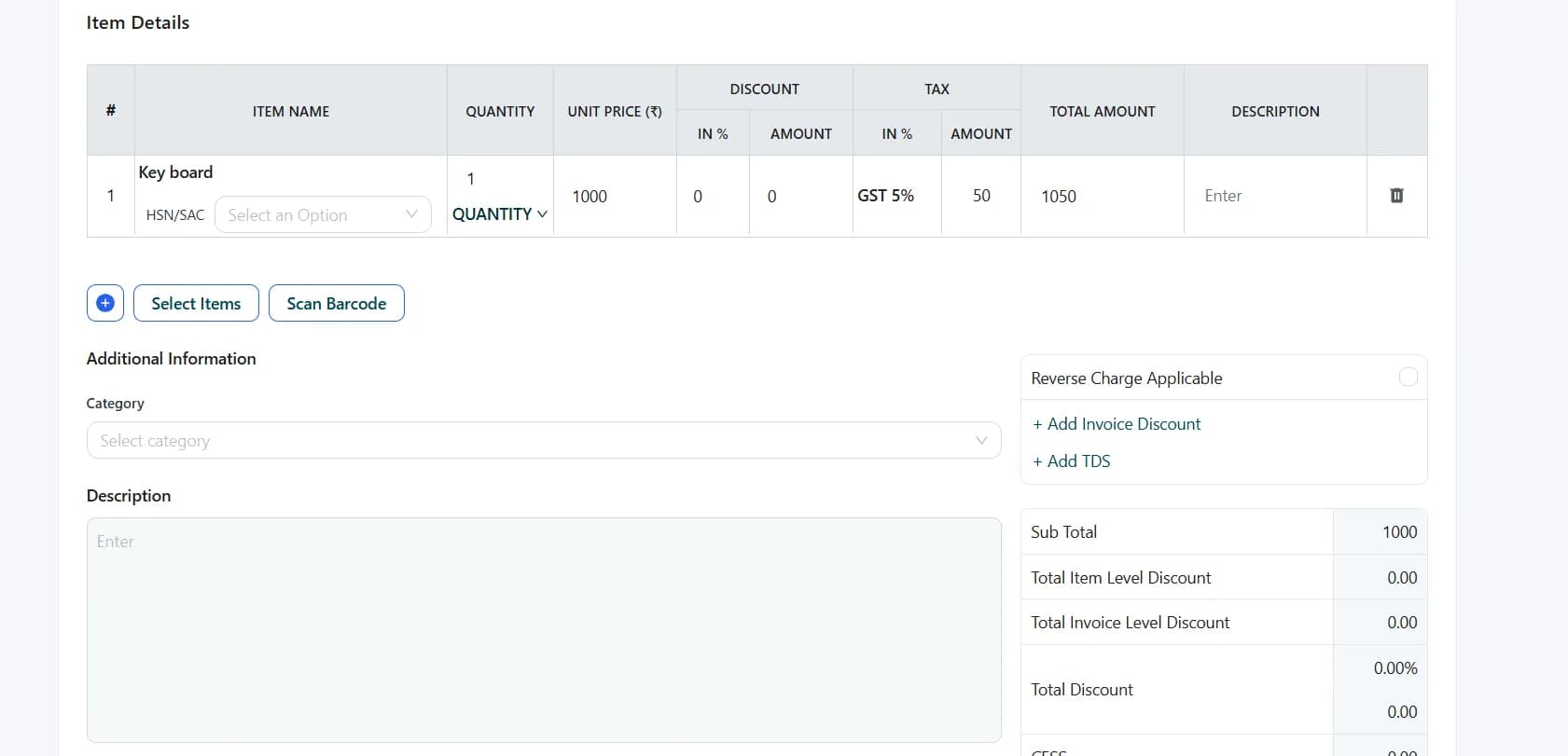Click the Add Invoice Discount link
The image size is (1568, 756).
coord(1117,424)
